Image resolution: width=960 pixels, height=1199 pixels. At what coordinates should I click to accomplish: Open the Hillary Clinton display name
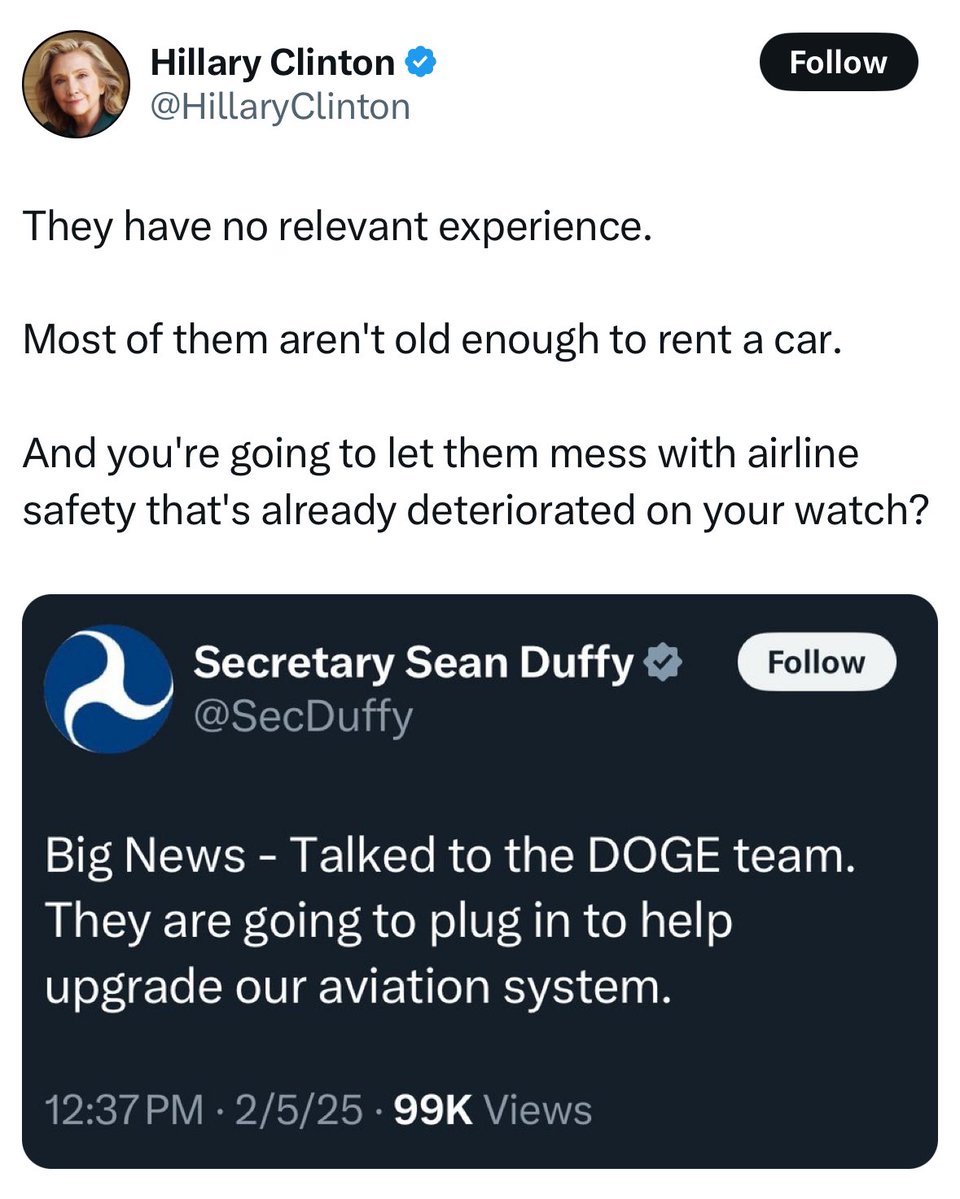(272, 64)
